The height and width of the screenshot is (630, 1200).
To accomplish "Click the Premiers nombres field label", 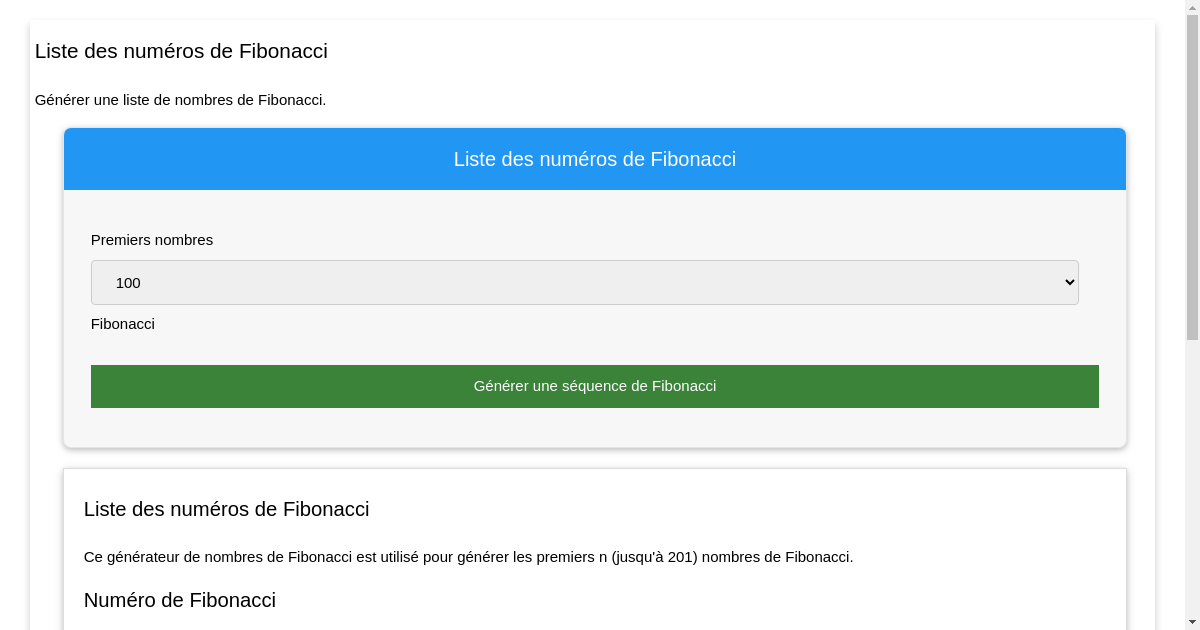I will (152, 240).
